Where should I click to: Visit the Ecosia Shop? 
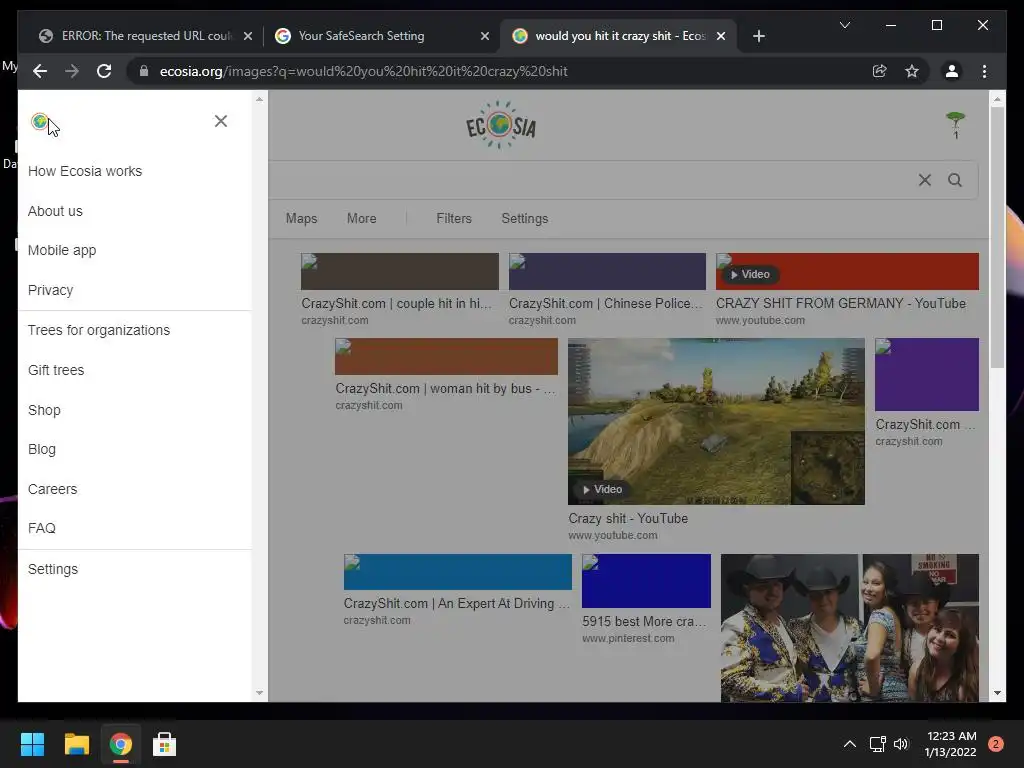coord(44,410)
